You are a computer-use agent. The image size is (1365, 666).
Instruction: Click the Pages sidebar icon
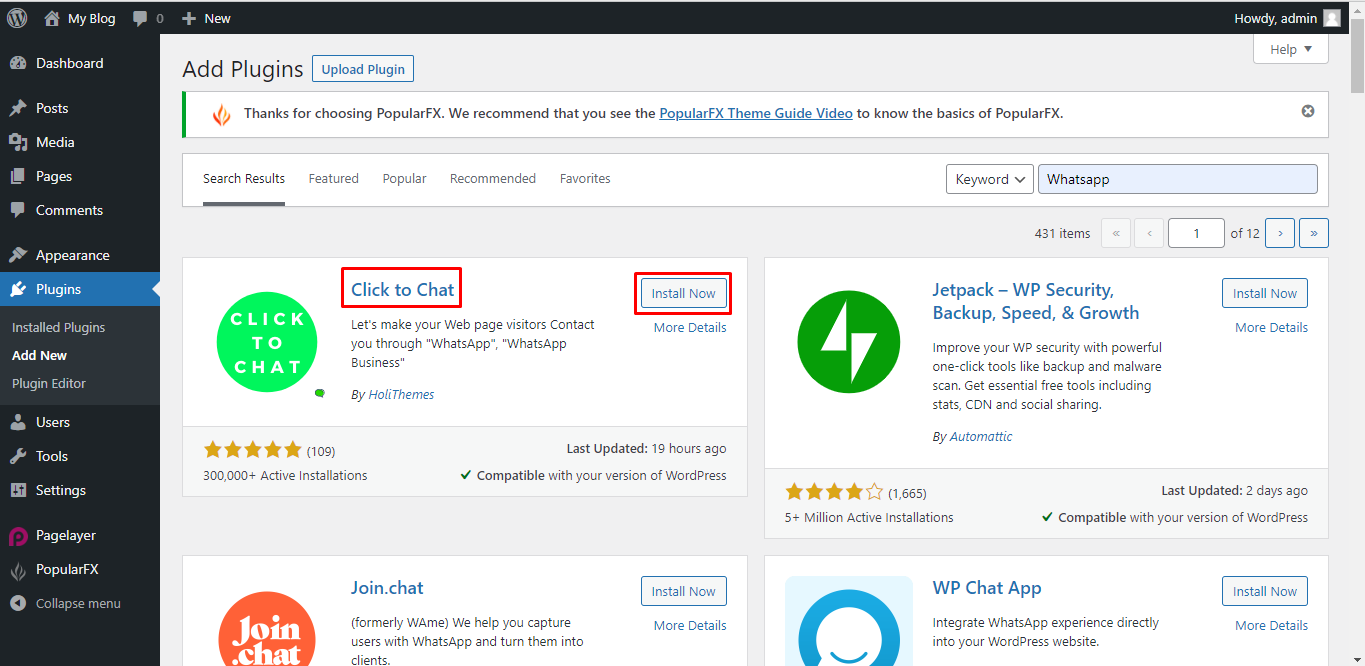(18, 176)
